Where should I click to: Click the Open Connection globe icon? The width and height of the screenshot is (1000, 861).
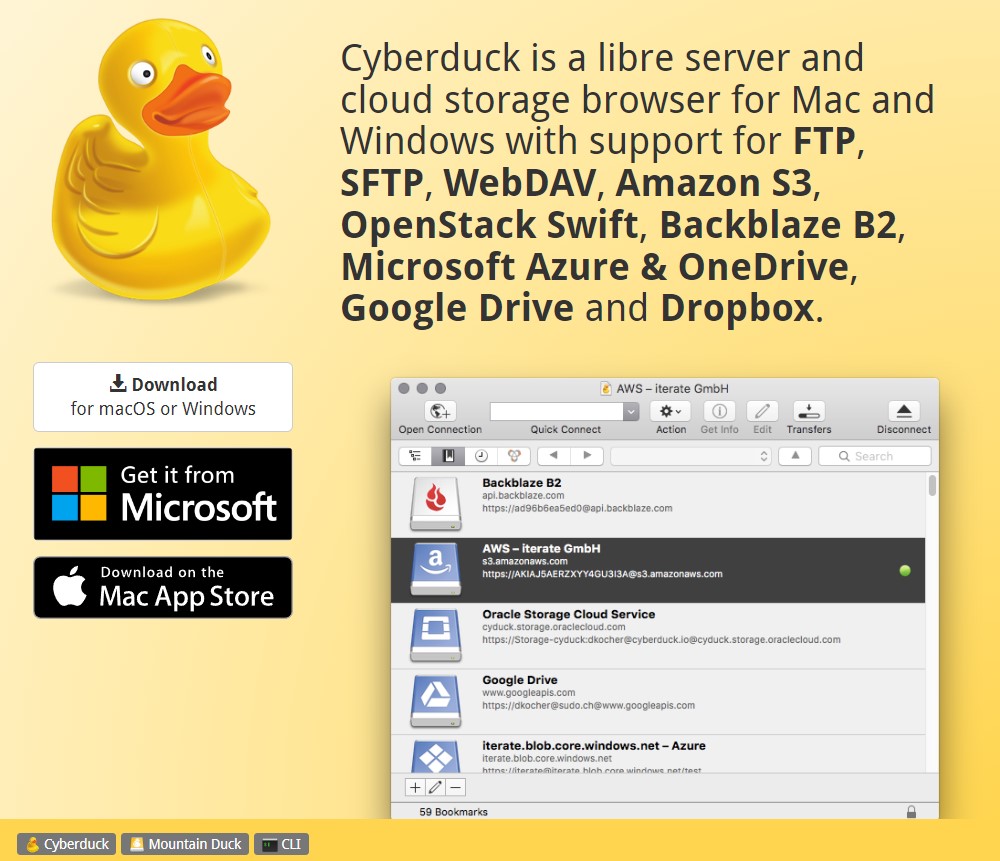440,411
